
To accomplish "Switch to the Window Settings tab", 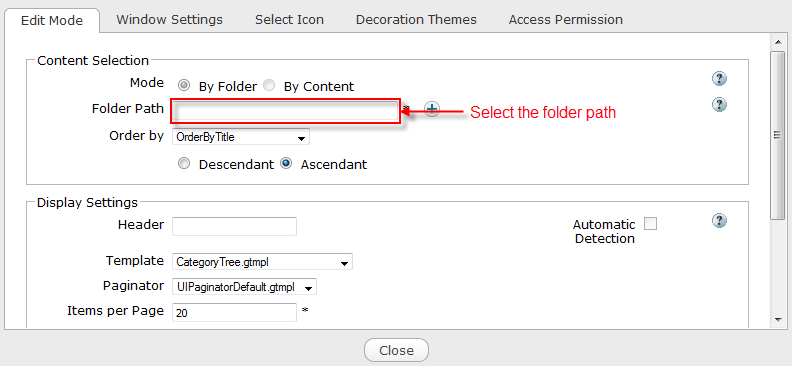I will [x=169, y=20].
